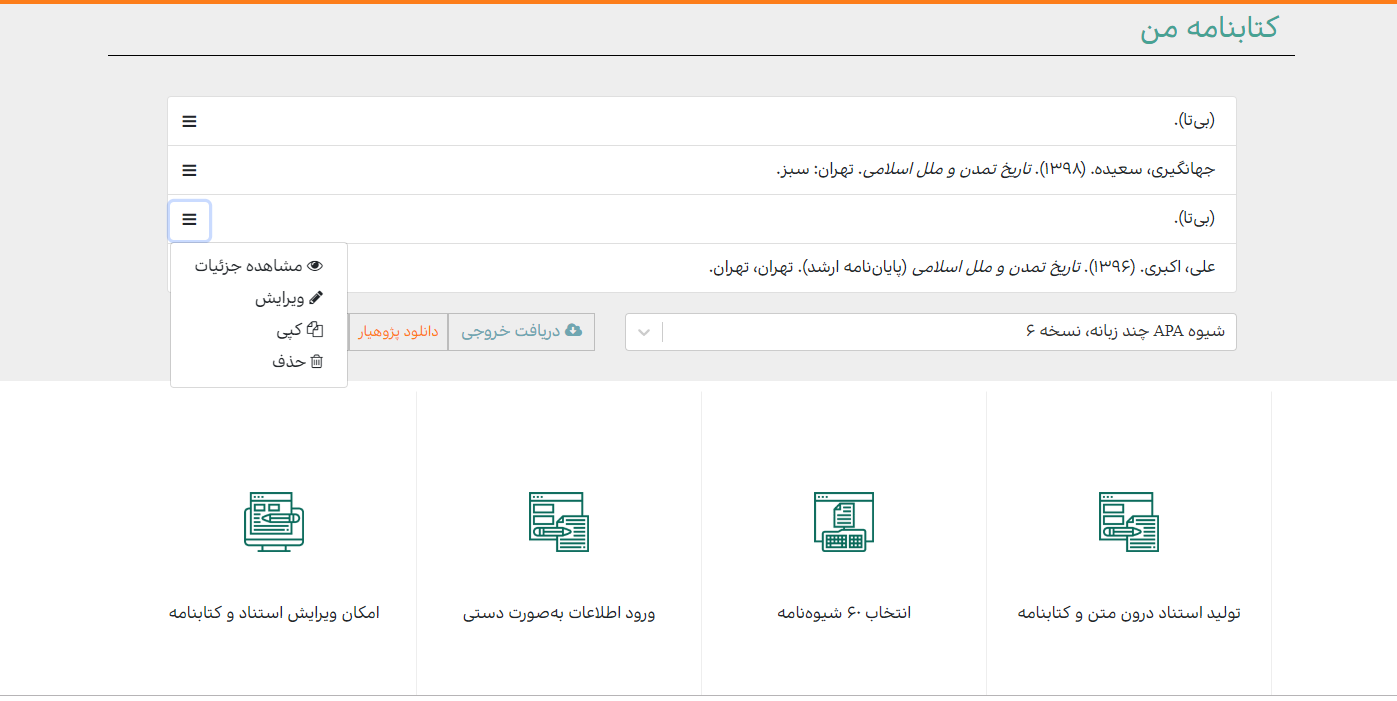This screenshot has width=1397, height=701.
Task: Click the ورود اطلاعات به‌صورت دستی label
Action: pos(559,613)
